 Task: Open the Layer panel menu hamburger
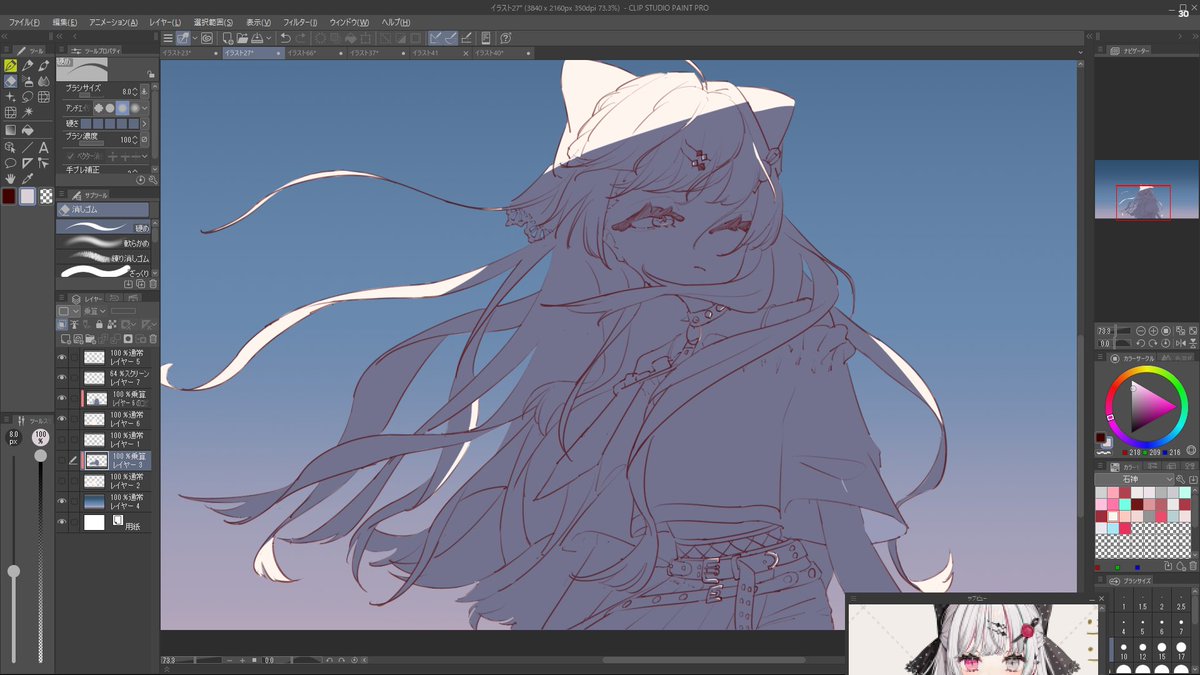[x=61, y=298]
